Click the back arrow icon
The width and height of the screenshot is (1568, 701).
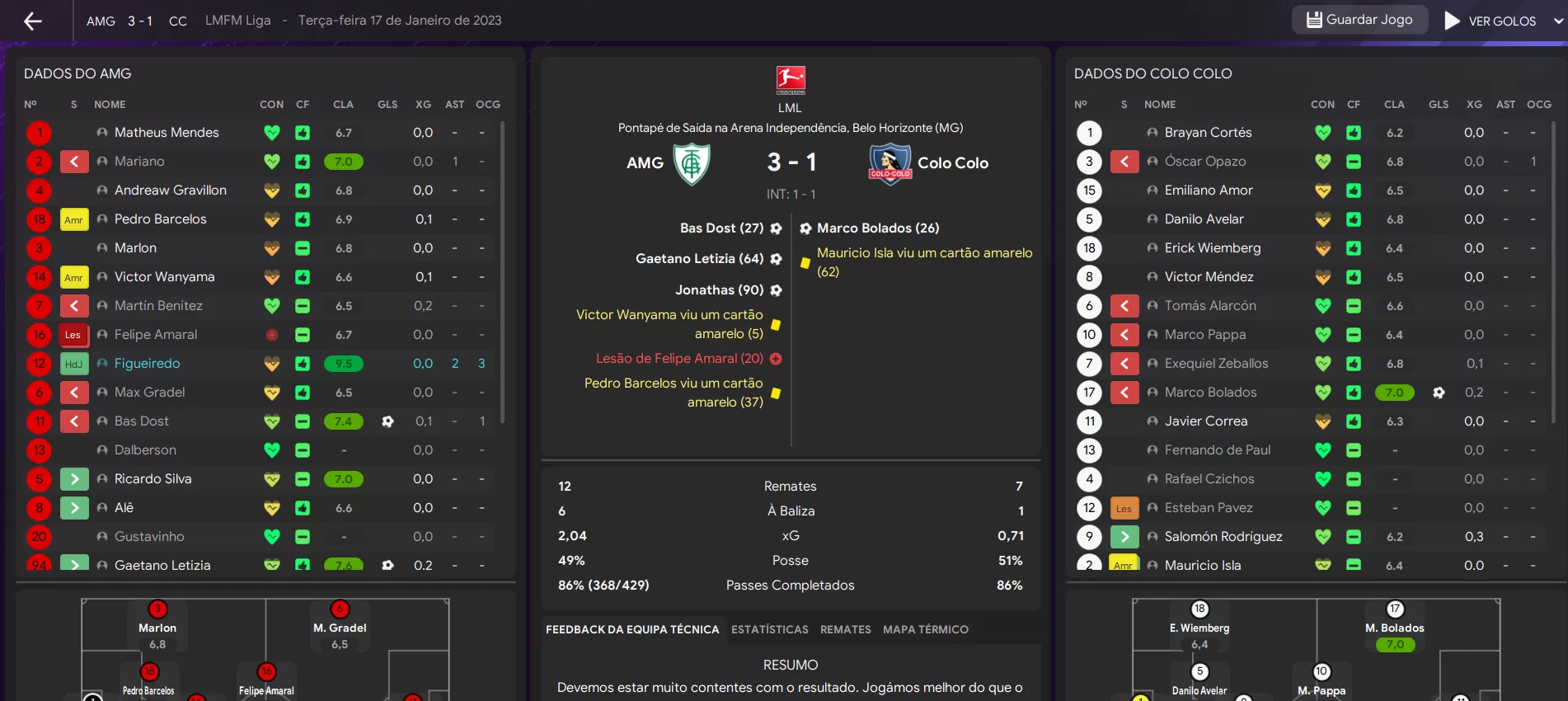click(x=33, y=21)
